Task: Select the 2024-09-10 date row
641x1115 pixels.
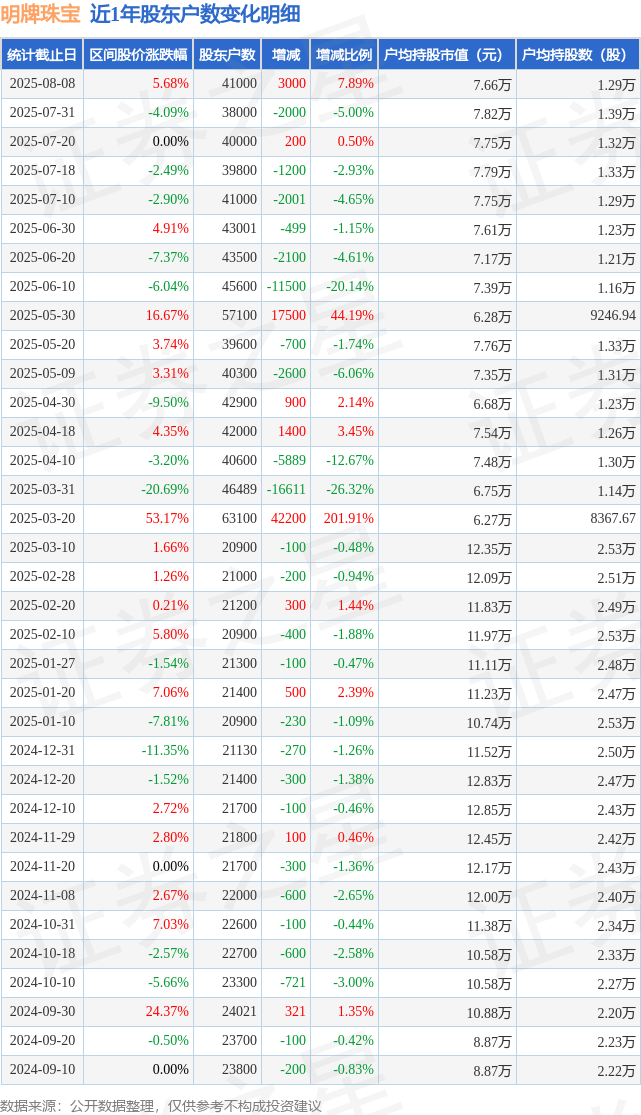Action: click(x=320, y=1069)
